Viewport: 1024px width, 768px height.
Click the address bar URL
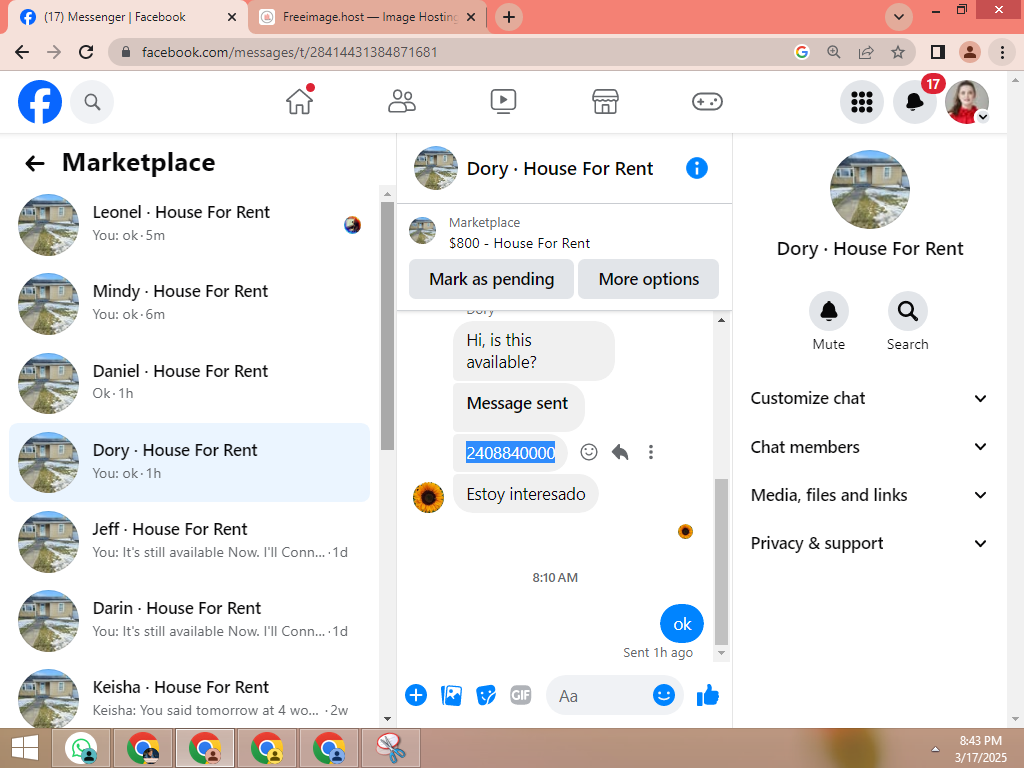[289, 52]
